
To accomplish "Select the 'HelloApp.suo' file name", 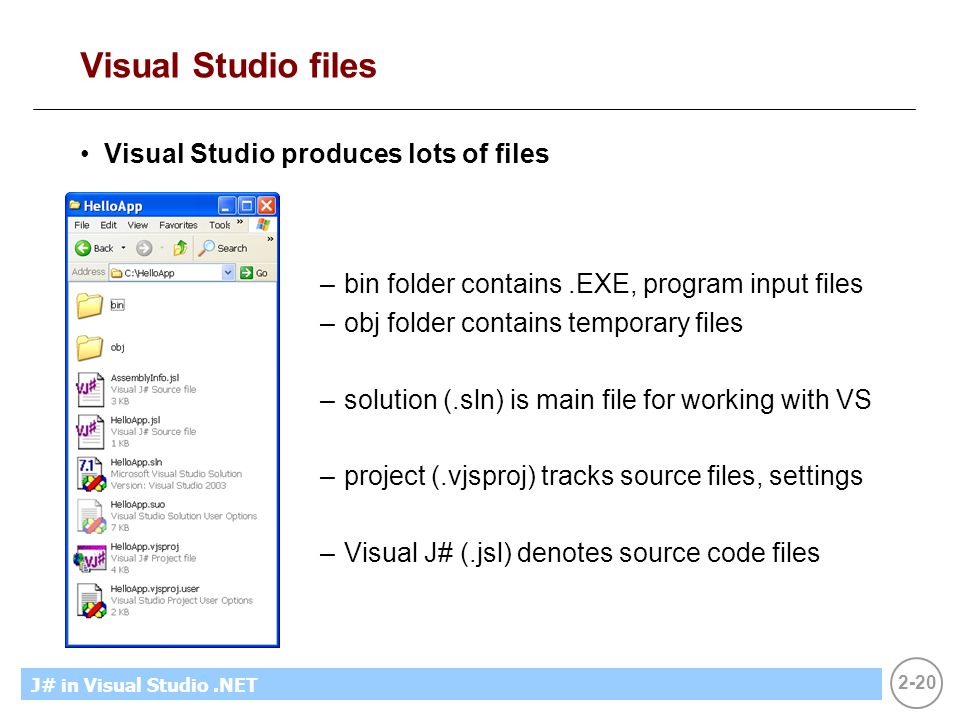I will tap(138, 504).
